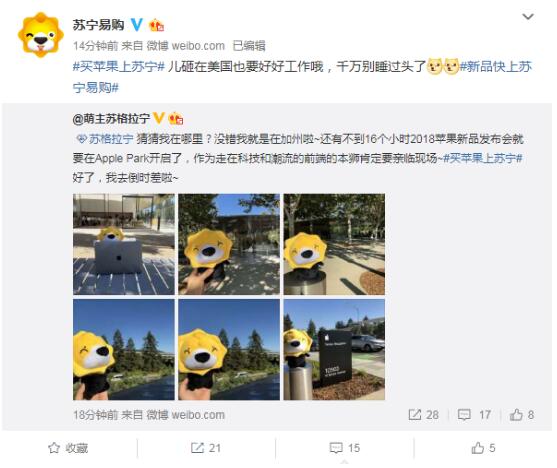The width and height of the screenshot is (557, 468).
Task: Open the lion toy held in hand photo
Action: pos(229,244)
